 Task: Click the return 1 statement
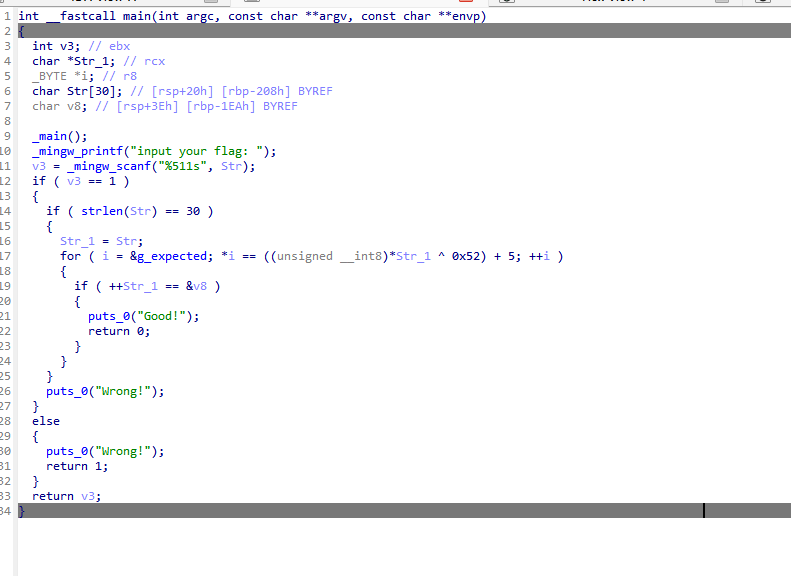(77, 466)
